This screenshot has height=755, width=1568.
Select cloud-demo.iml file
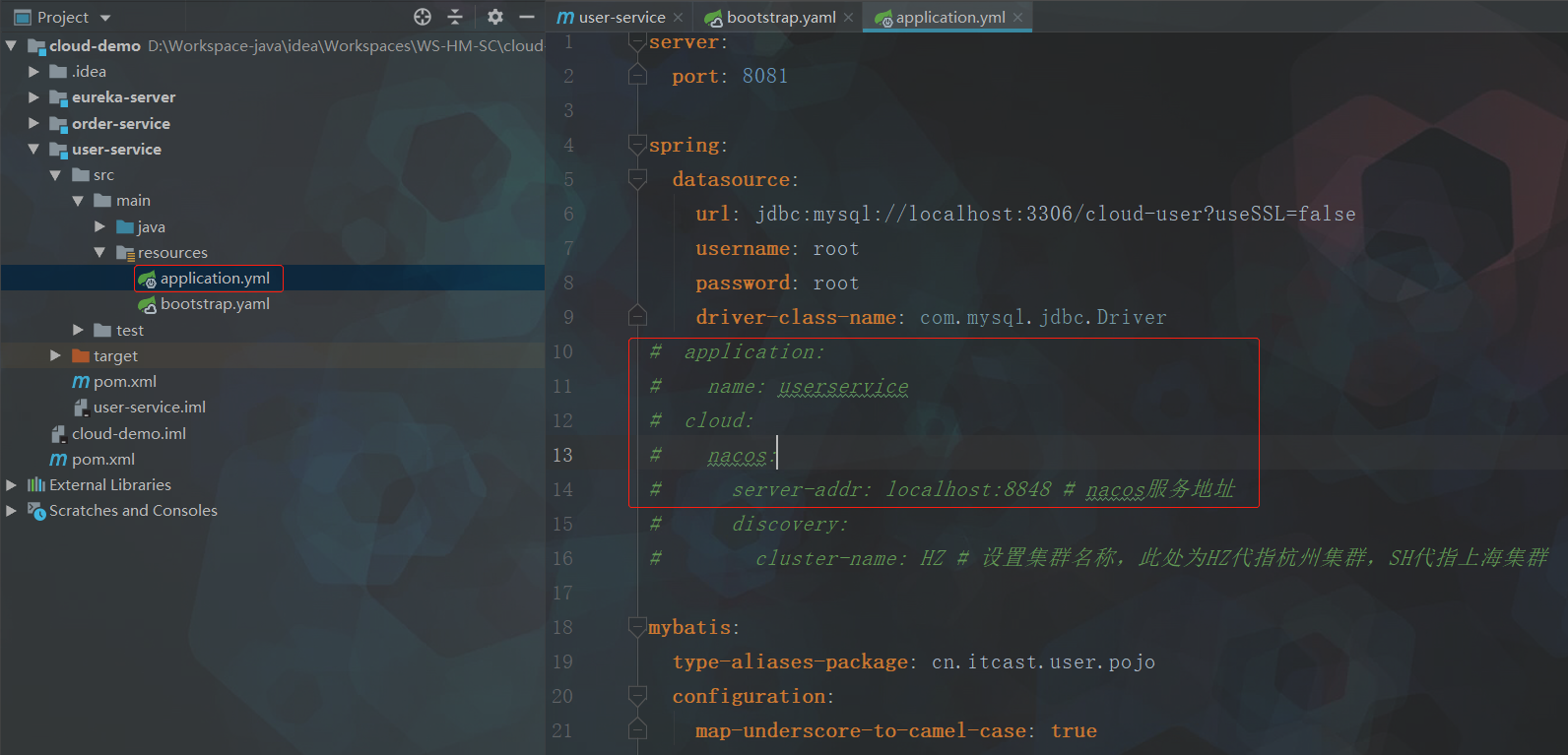(x=128, y=433)
